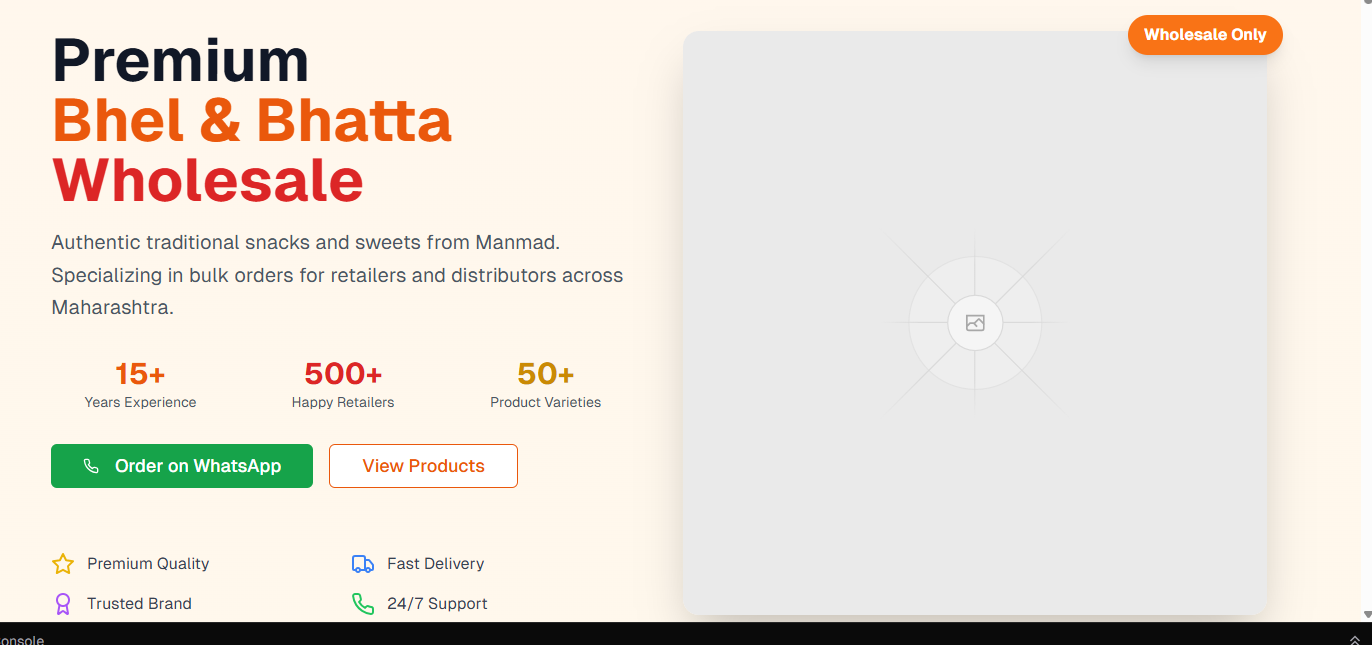Screen dimensions: 1372x645
Task: Click the grey hero image placeholder
Action: [x=975, y=323]
